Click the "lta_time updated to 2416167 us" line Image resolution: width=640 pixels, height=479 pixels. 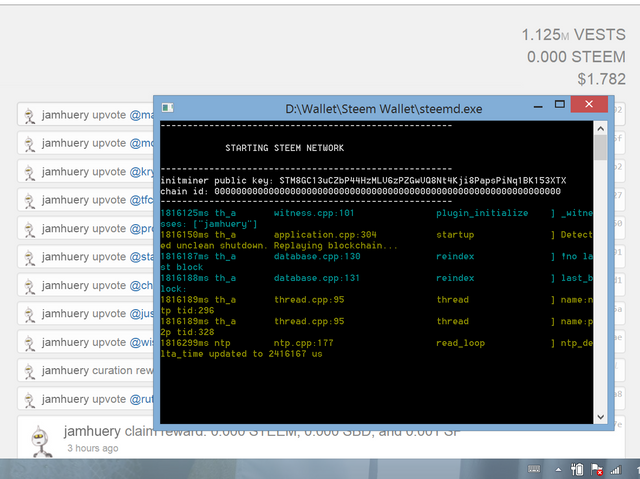(x=241, y=354)
